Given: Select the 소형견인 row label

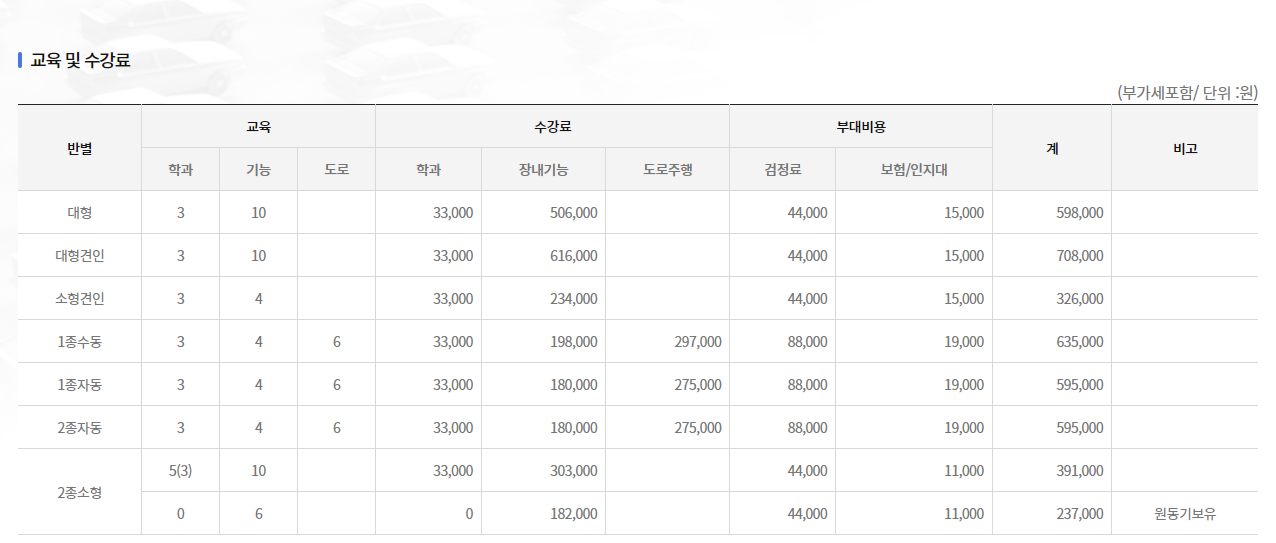Looking at the screenshot, I should tap(80, 299).
